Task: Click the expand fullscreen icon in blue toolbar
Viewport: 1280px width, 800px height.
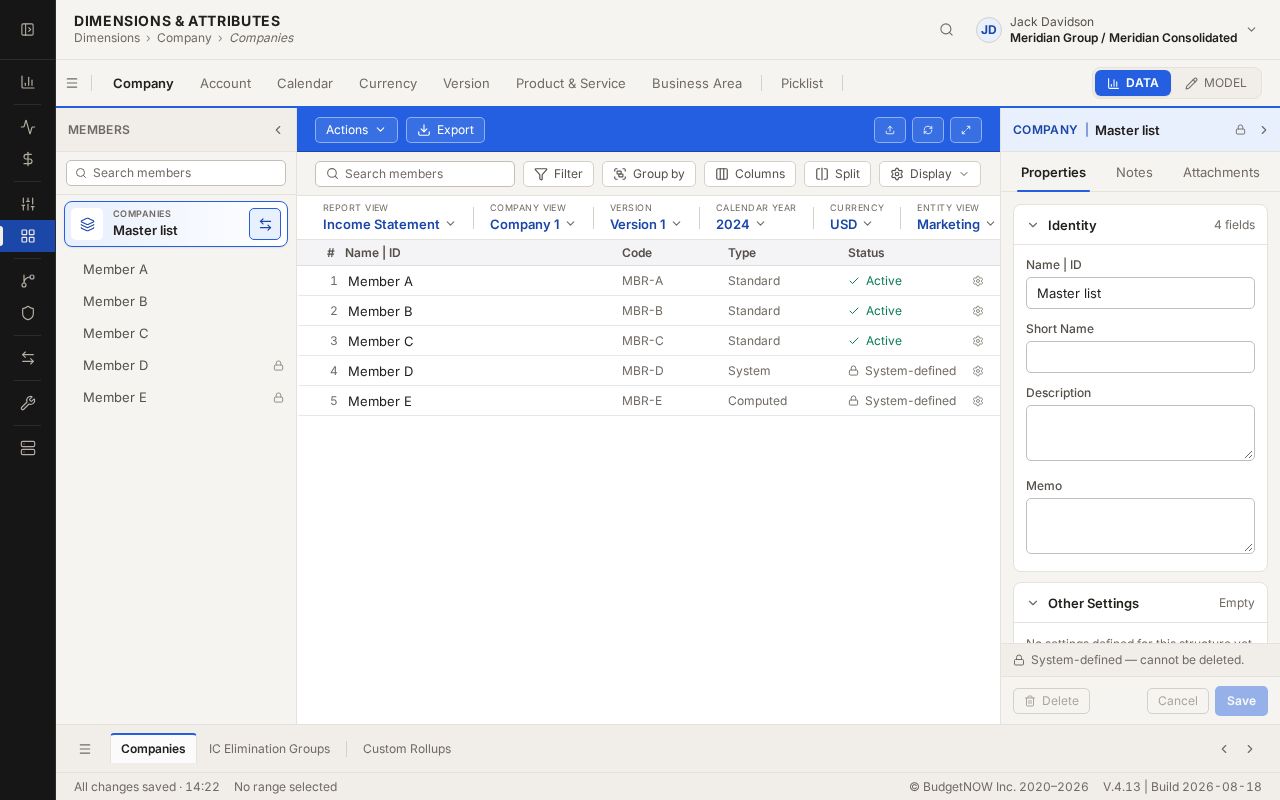Action: pyautogui.click(x=966, y=130)
